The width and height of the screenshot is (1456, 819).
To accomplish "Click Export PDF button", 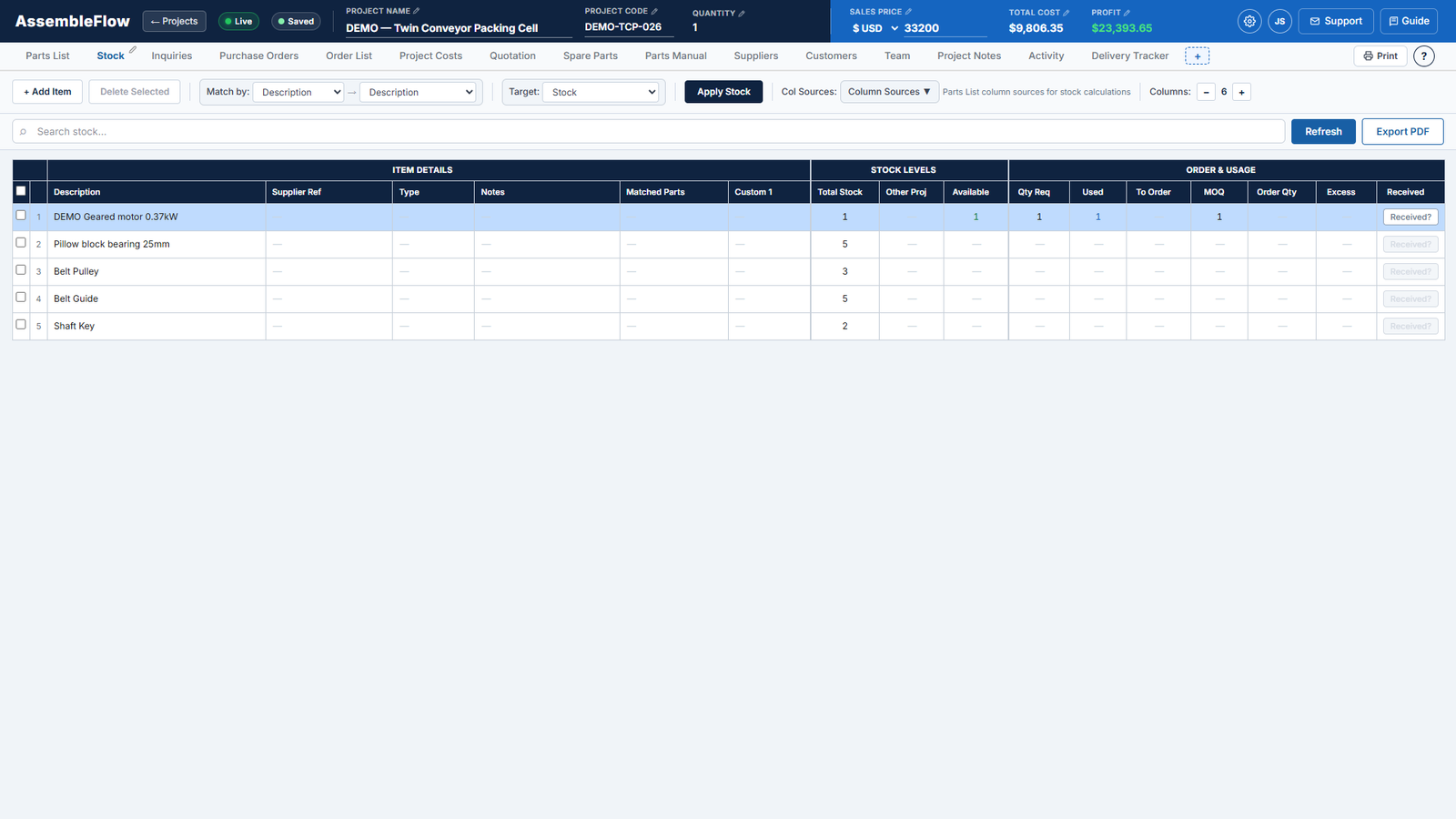I will (x=1402, y=132).
